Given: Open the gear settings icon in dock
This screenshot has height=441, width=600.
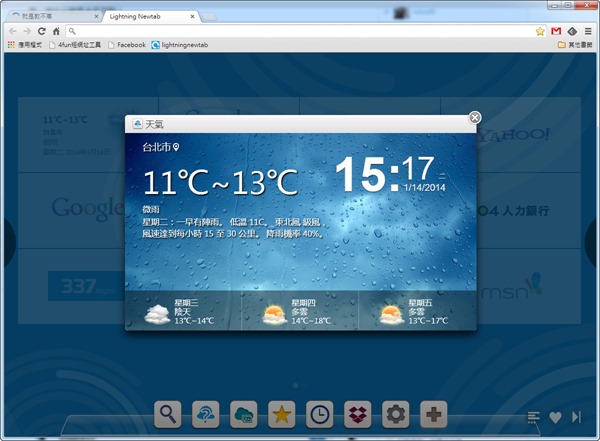Looking at the screenshot, I should [x=396, y=414].
